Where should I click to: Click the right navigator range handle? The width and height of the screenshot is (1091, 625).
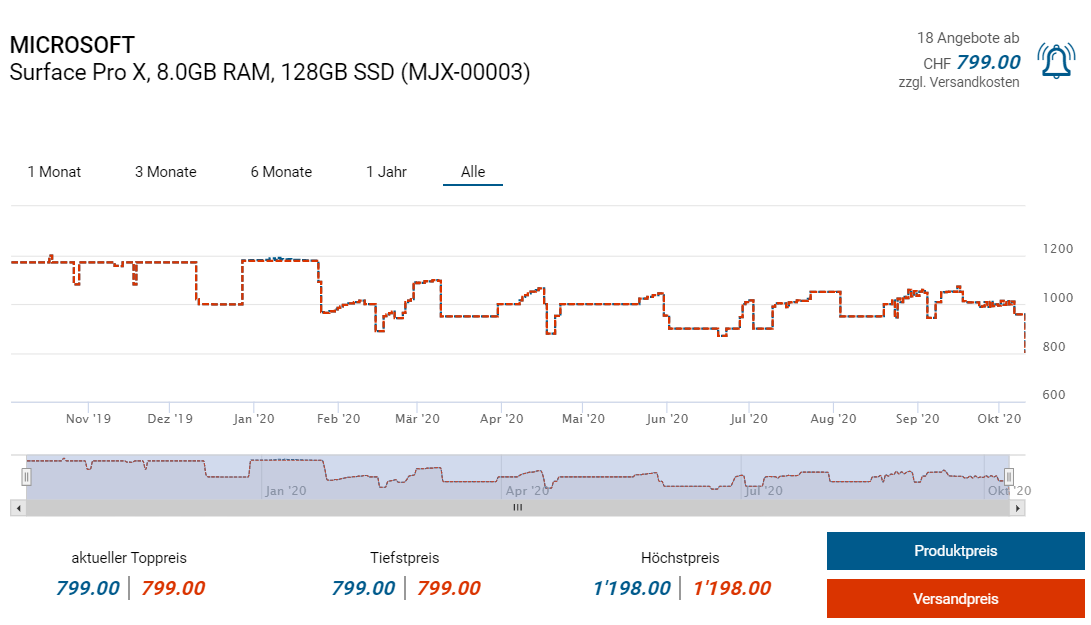click(x=1009, y=477)
